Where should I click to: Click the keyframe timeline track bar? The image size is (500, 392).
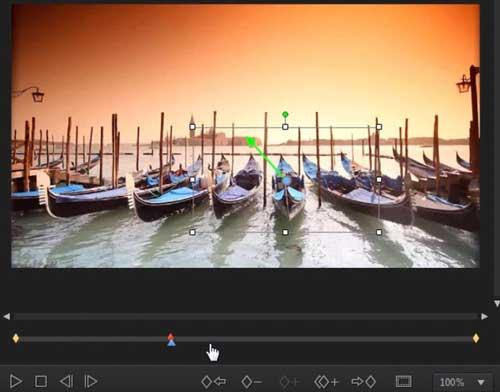click(x=246, y=339)
